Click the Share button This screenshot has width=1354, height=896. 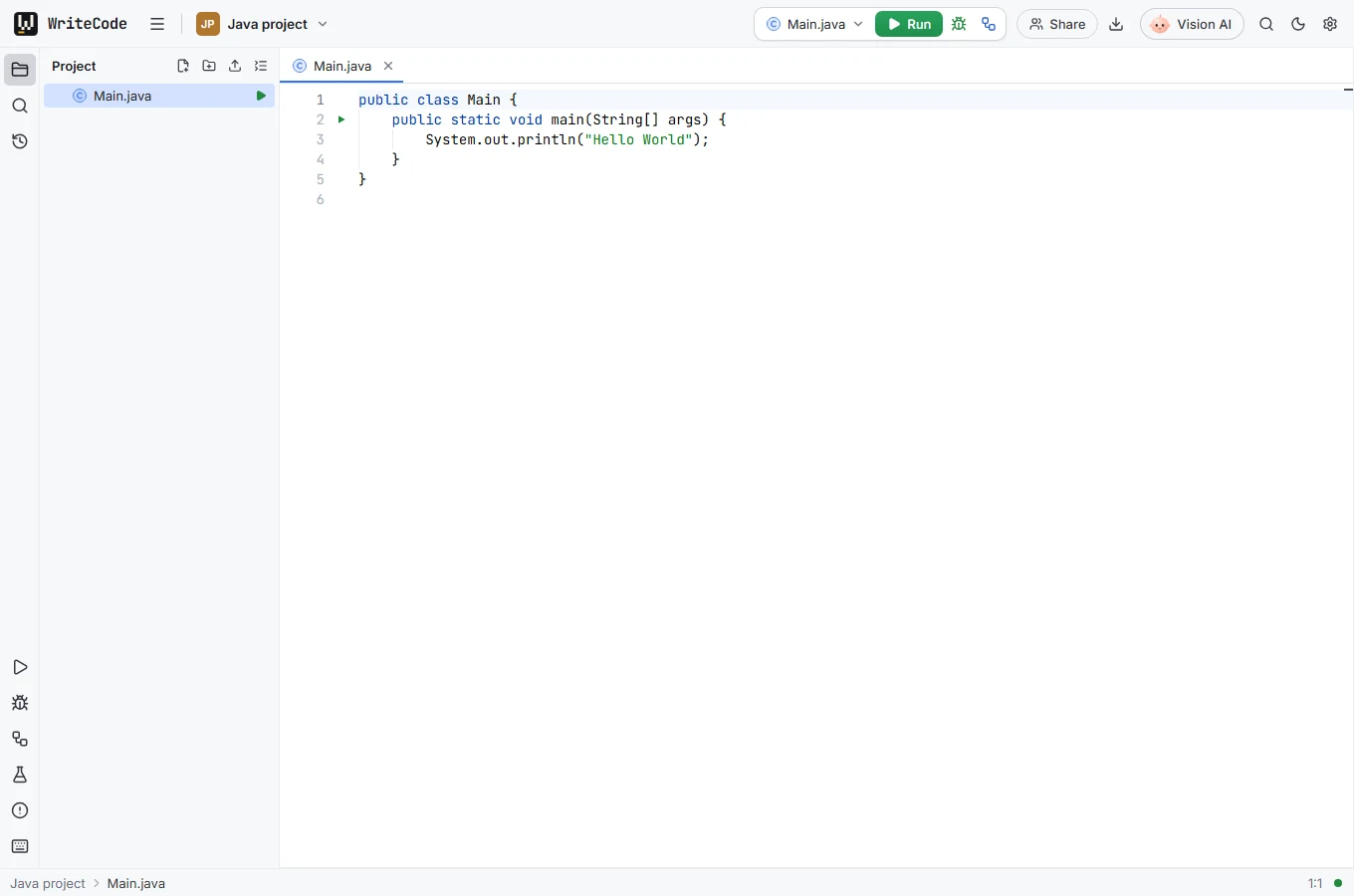click(x=1057, y=24)
